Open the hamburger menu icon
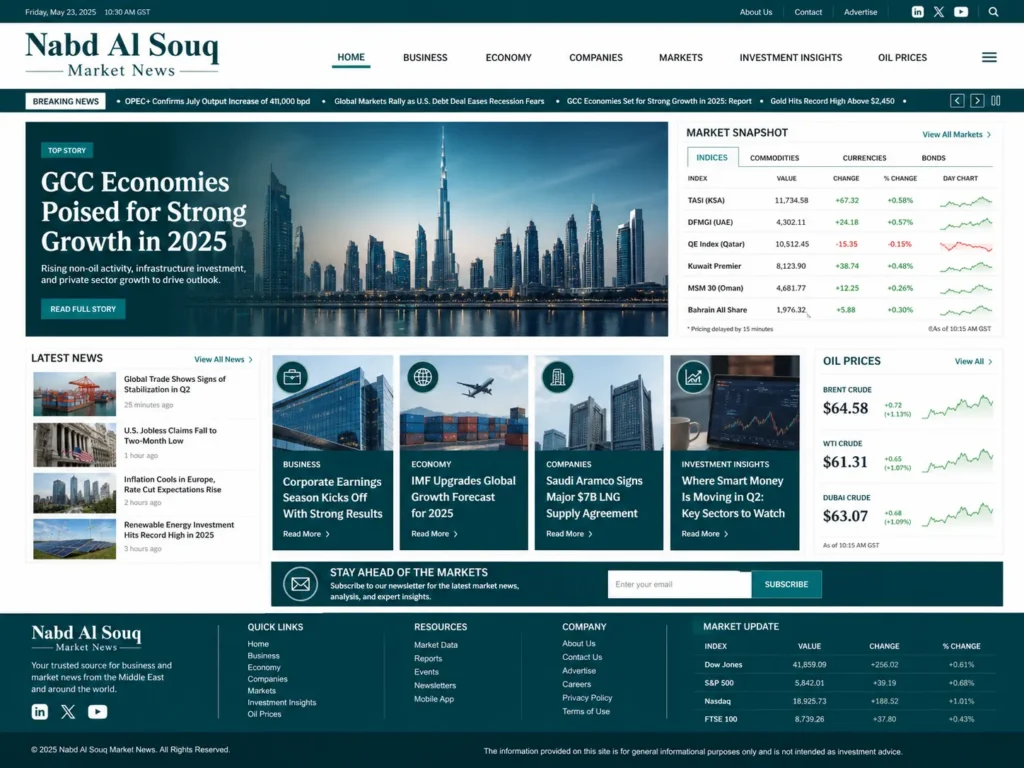Screen dimensions: 1024x768 [x=989, y=57]
